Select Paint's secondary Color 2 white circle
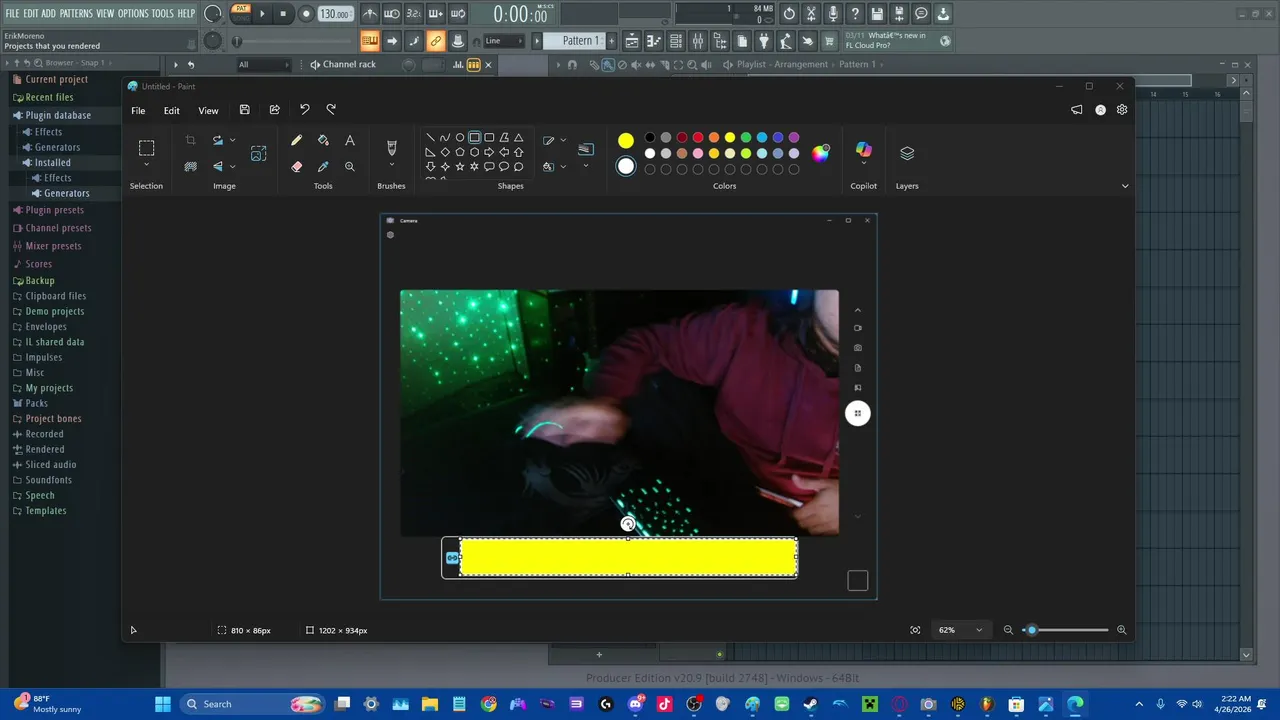Screen dimensions: 1280x720 (x=626, y=166)
